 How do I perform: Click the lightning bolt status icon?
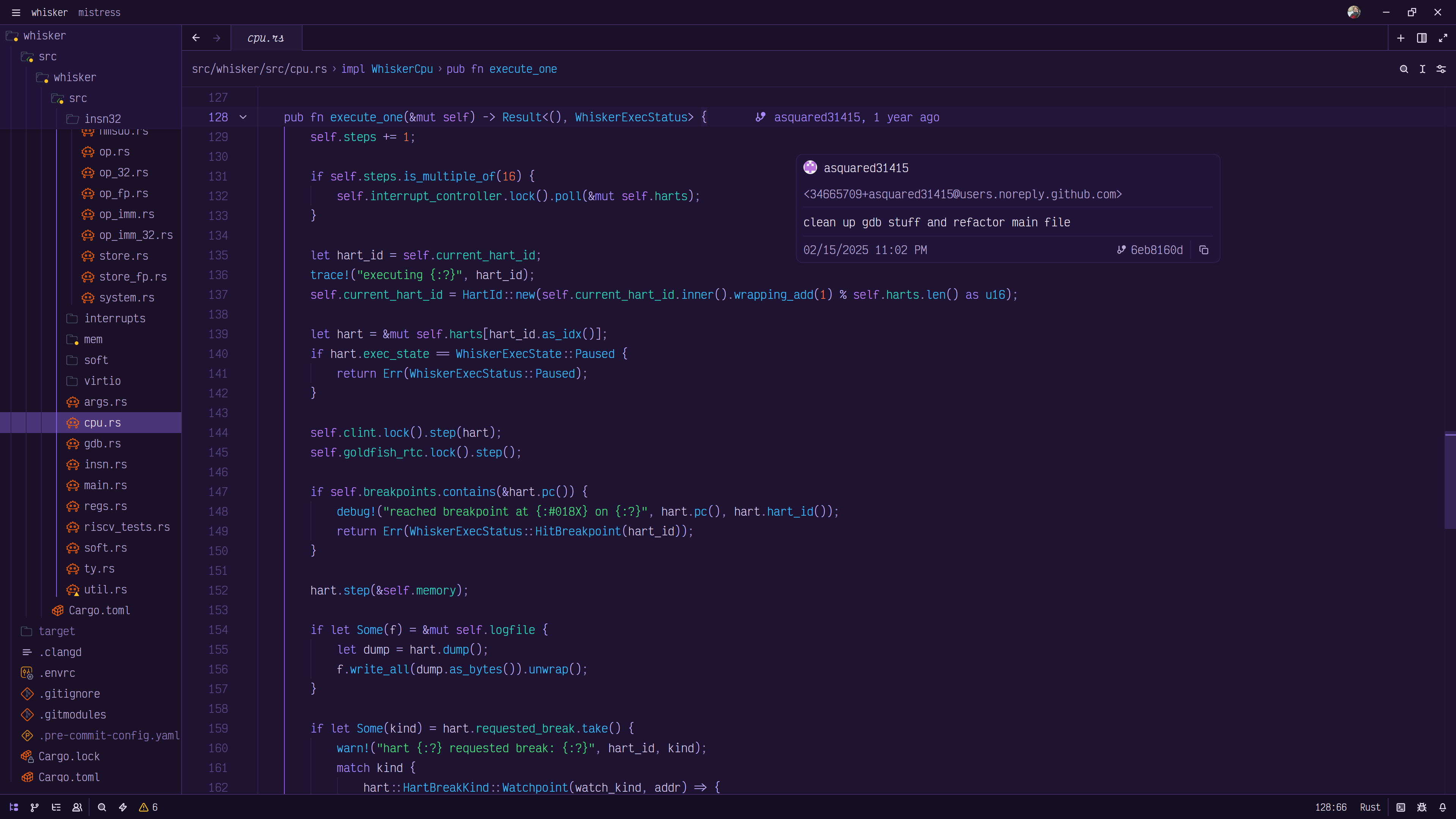[122, 807]
